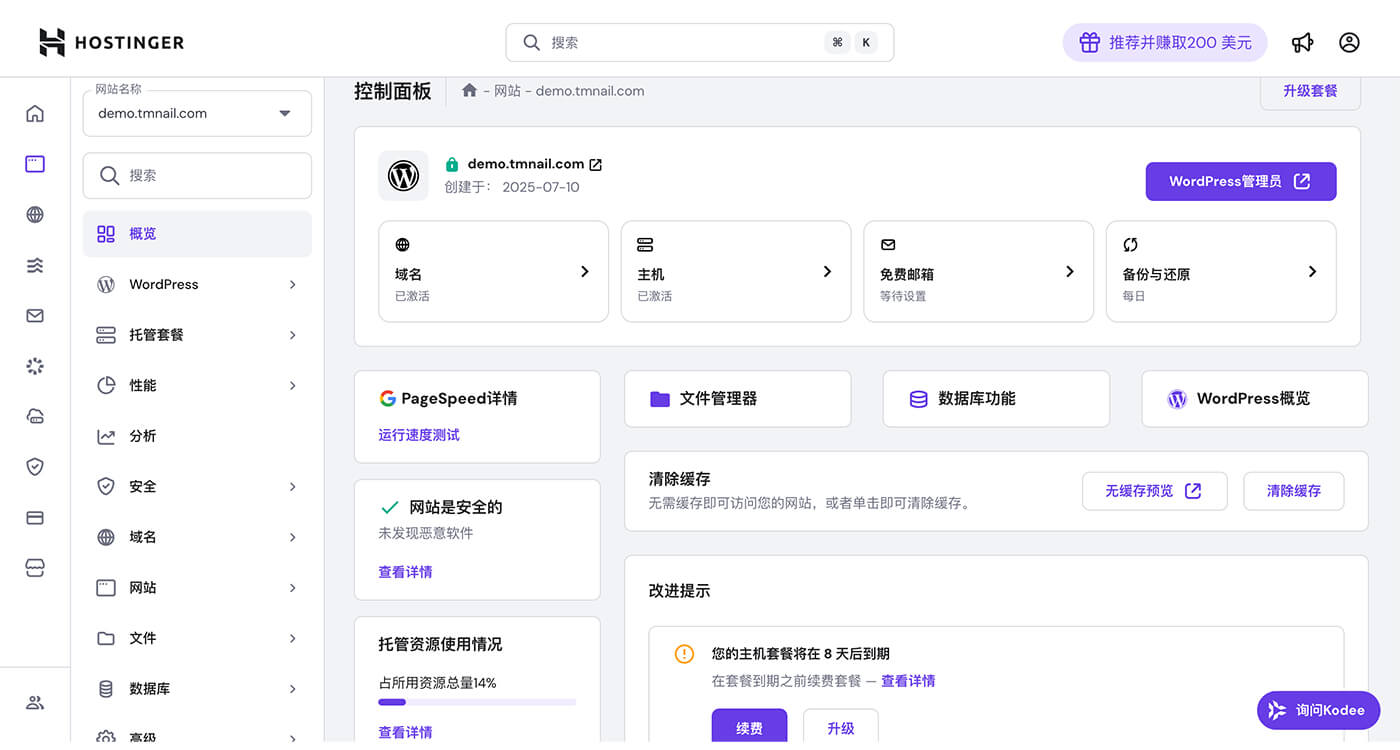Click the 升级 button under the expiry notice
Viewport: 1400px width, 750px height.
pyautogui.click(x=841, y=727)
